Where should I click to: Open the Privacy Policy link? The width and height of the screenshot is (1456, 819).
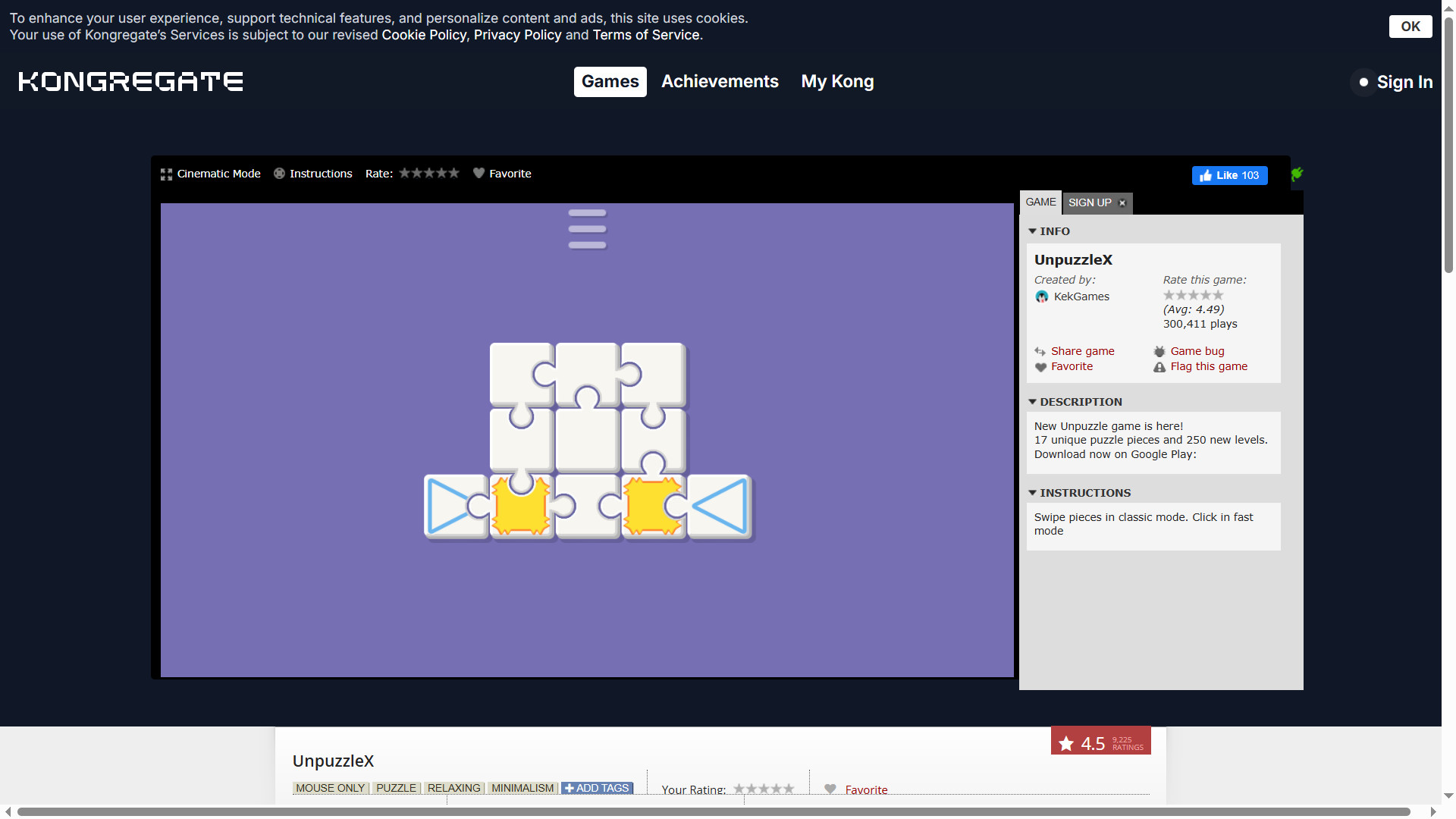pyautogui.click(x=517, y=35)
